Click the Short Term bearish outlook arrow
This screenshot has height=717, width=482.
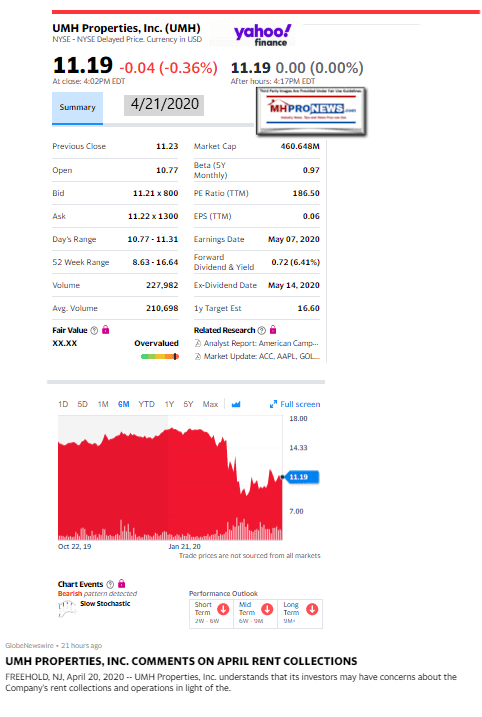223,609
